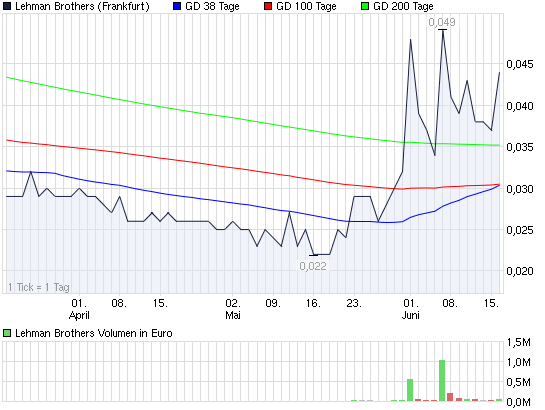
Task: Click the 0,045 price axis label
Action: (520, 64)
